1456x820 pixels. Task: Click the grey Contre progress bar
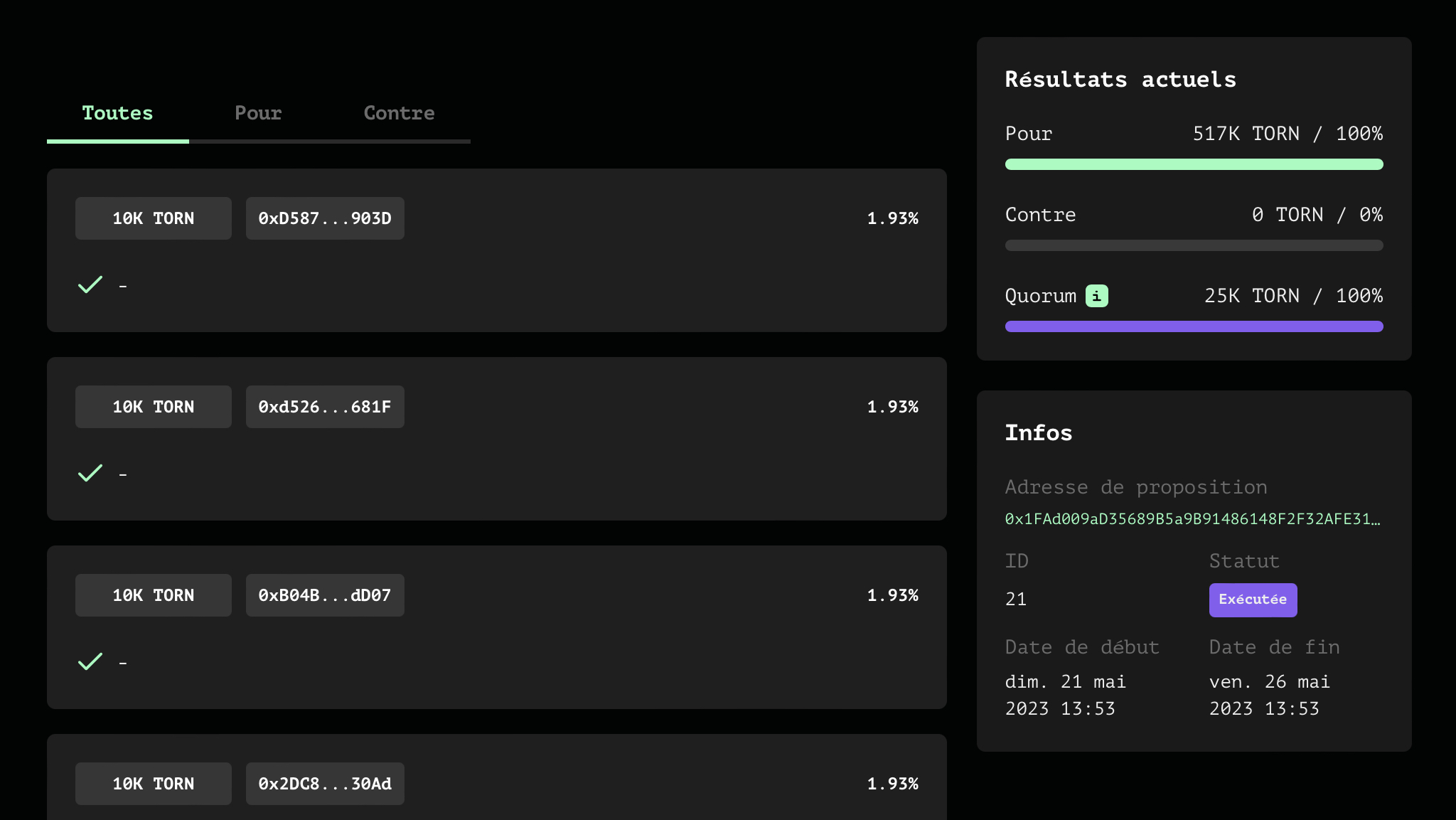1194,245
